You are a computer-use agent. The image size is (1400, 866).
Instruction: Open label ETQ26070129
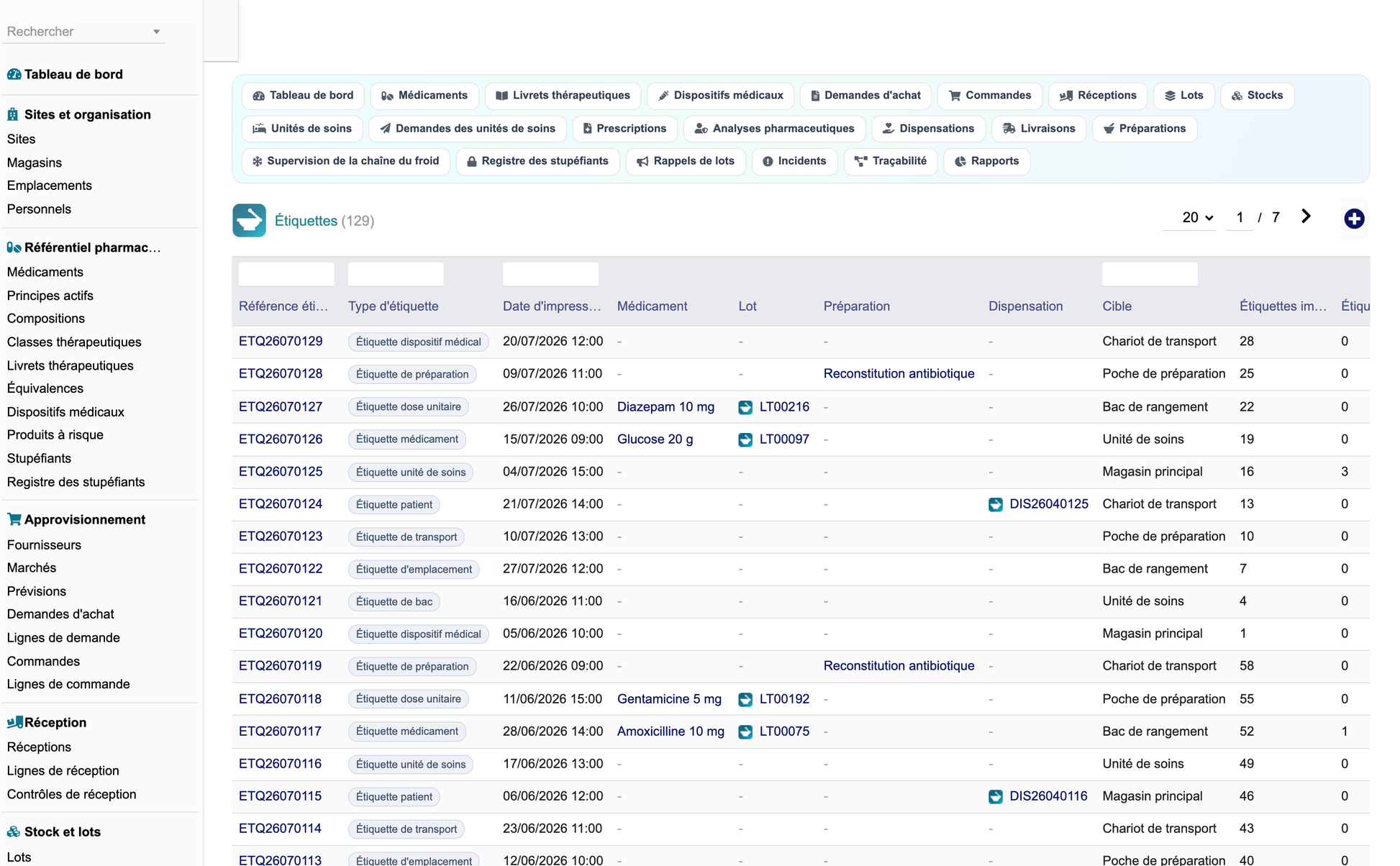281,342
